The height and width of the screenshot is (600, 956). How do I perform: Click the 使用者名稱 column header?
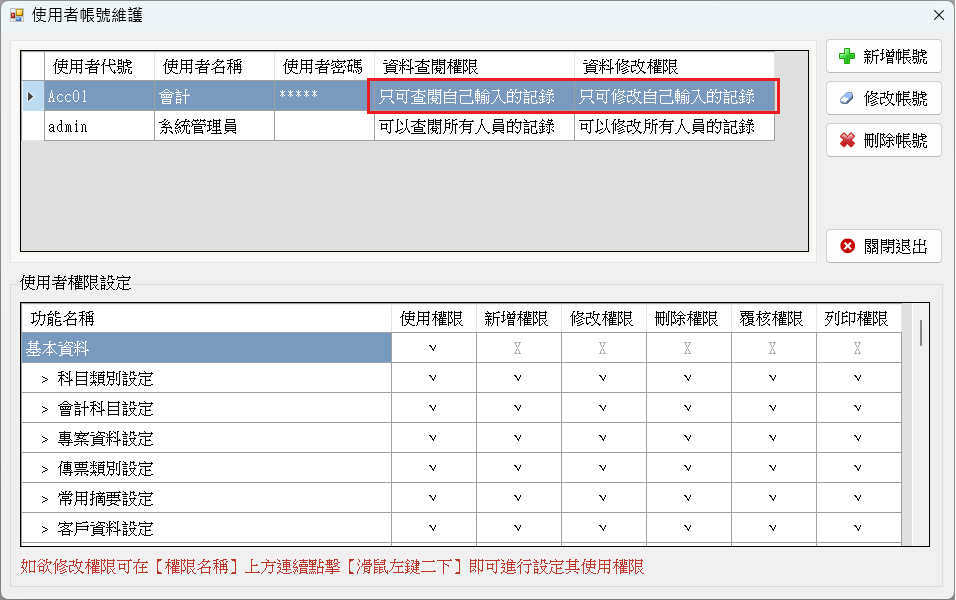click(x=214, y=66)
